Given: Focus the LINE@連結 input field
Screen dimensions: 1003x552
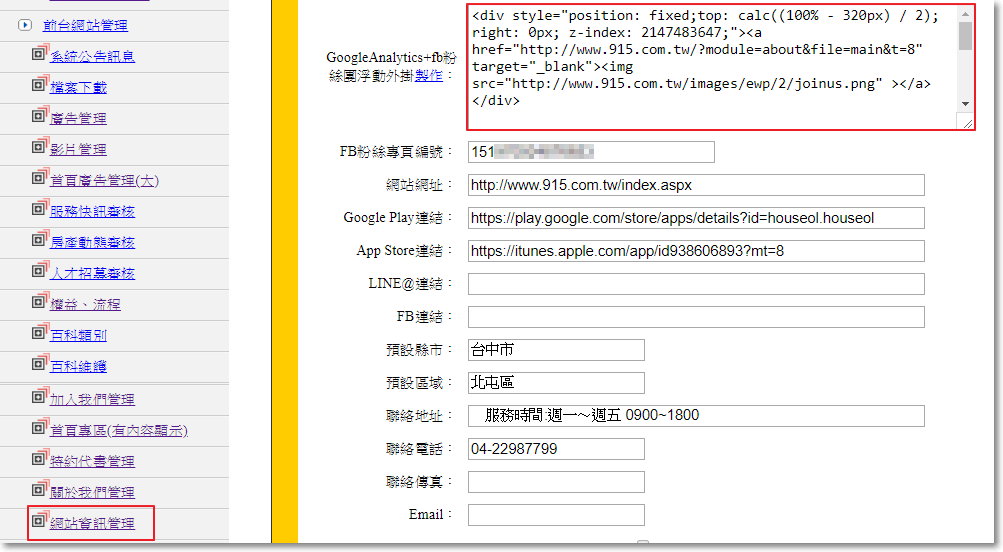Looking at the screenshot, I should [x=696, y=284].
